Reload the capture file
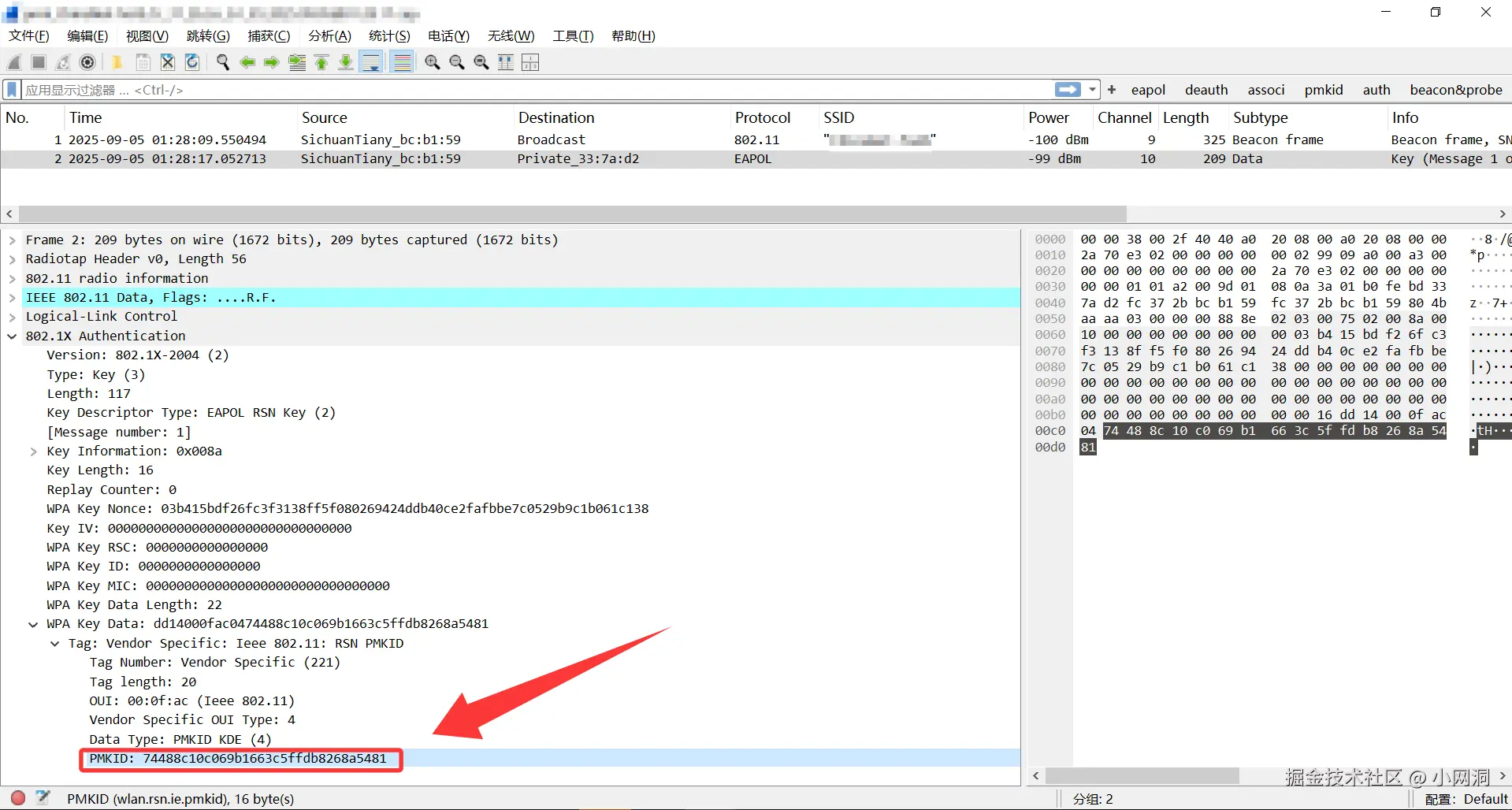Screen dimensions: 1512x810 (x=191, y=62)
